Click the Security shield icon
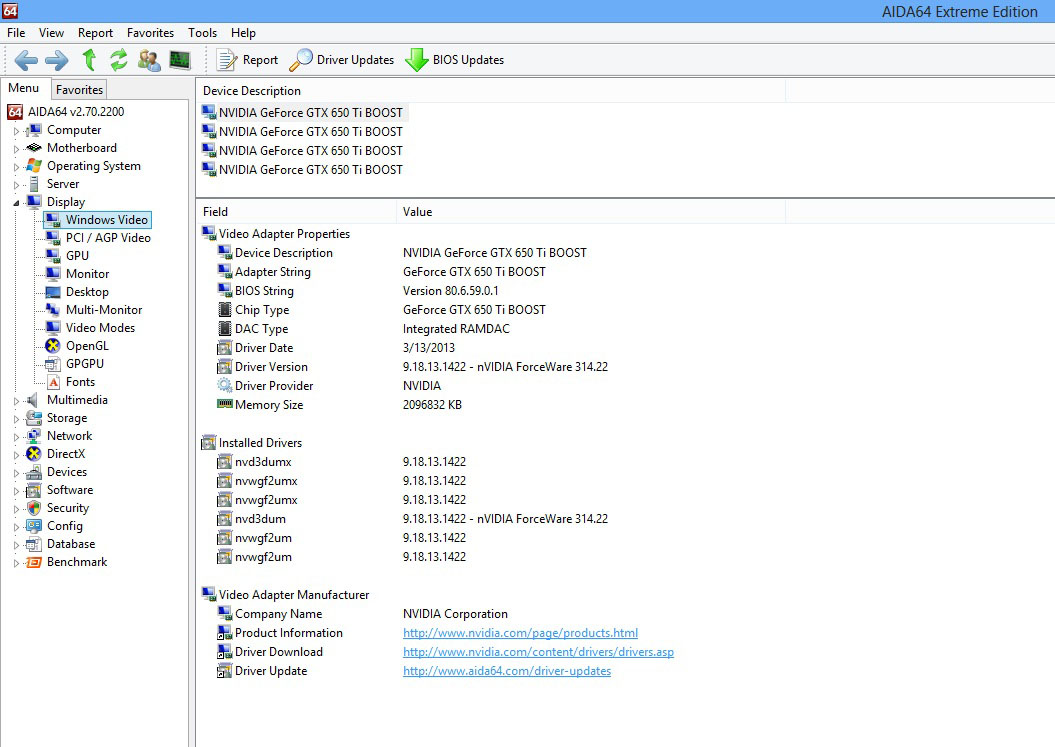This screenshot has width=1055, height=747. 34,508
